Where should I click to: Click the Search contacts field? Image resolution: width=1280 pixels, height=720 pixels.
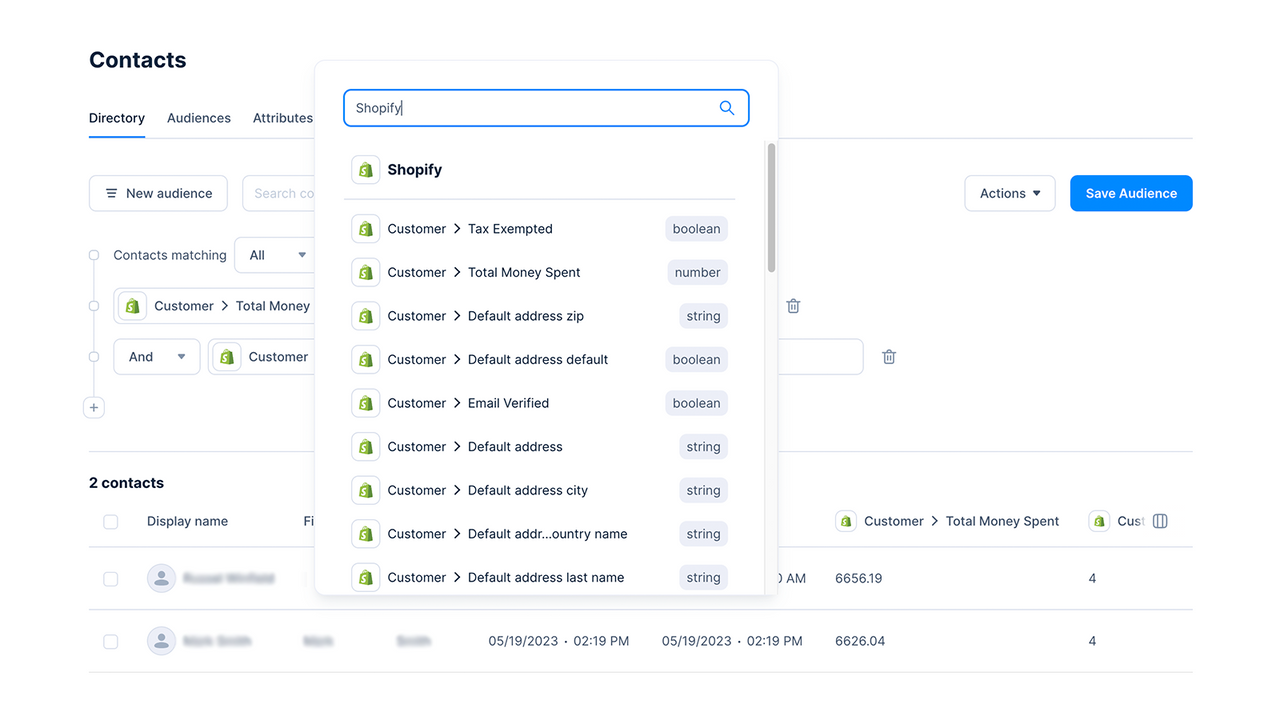279,193
